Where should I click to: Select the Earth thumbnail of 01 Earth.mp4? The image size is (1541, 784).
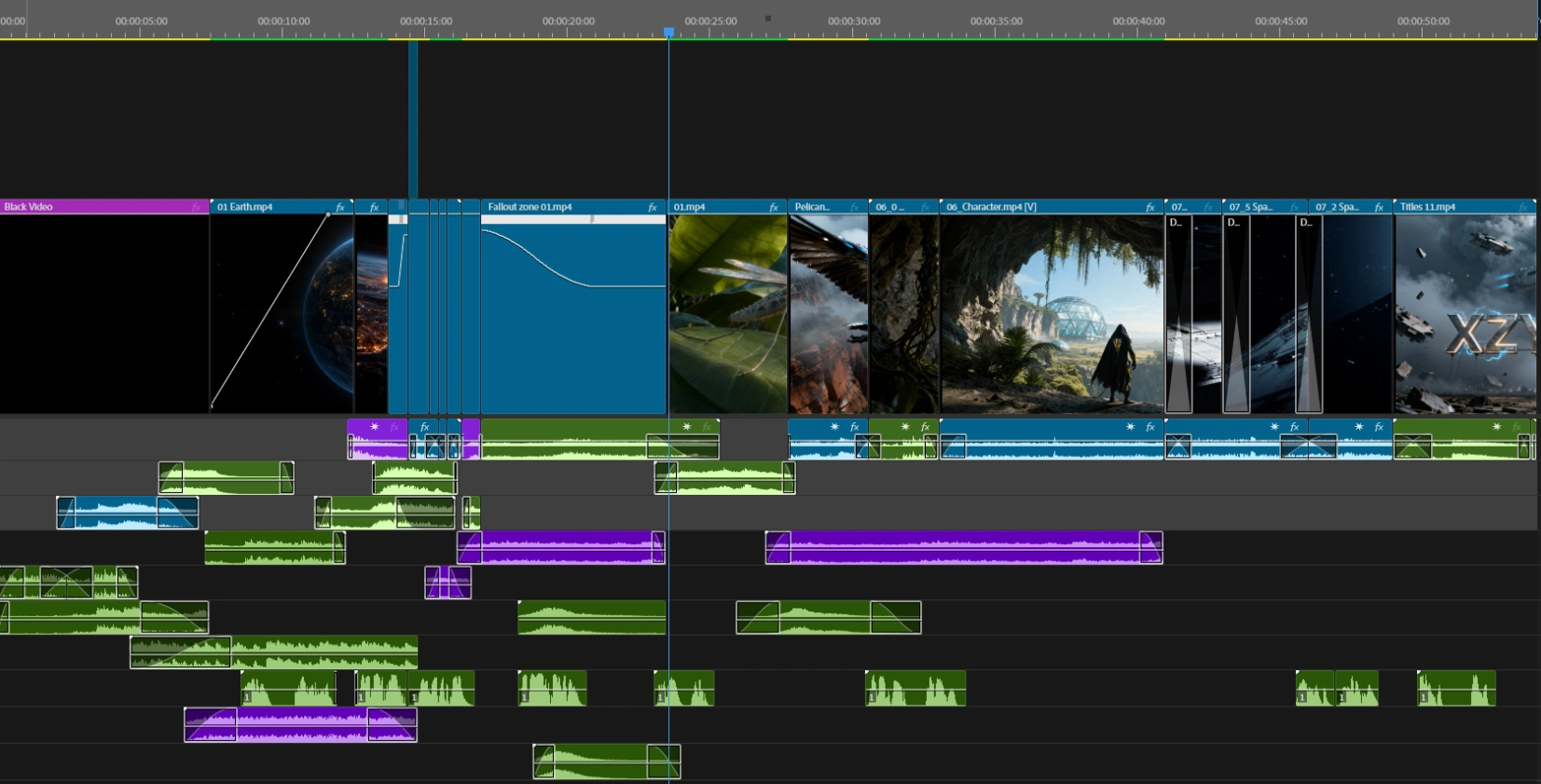pyautogui.click(x=282, y=314)
